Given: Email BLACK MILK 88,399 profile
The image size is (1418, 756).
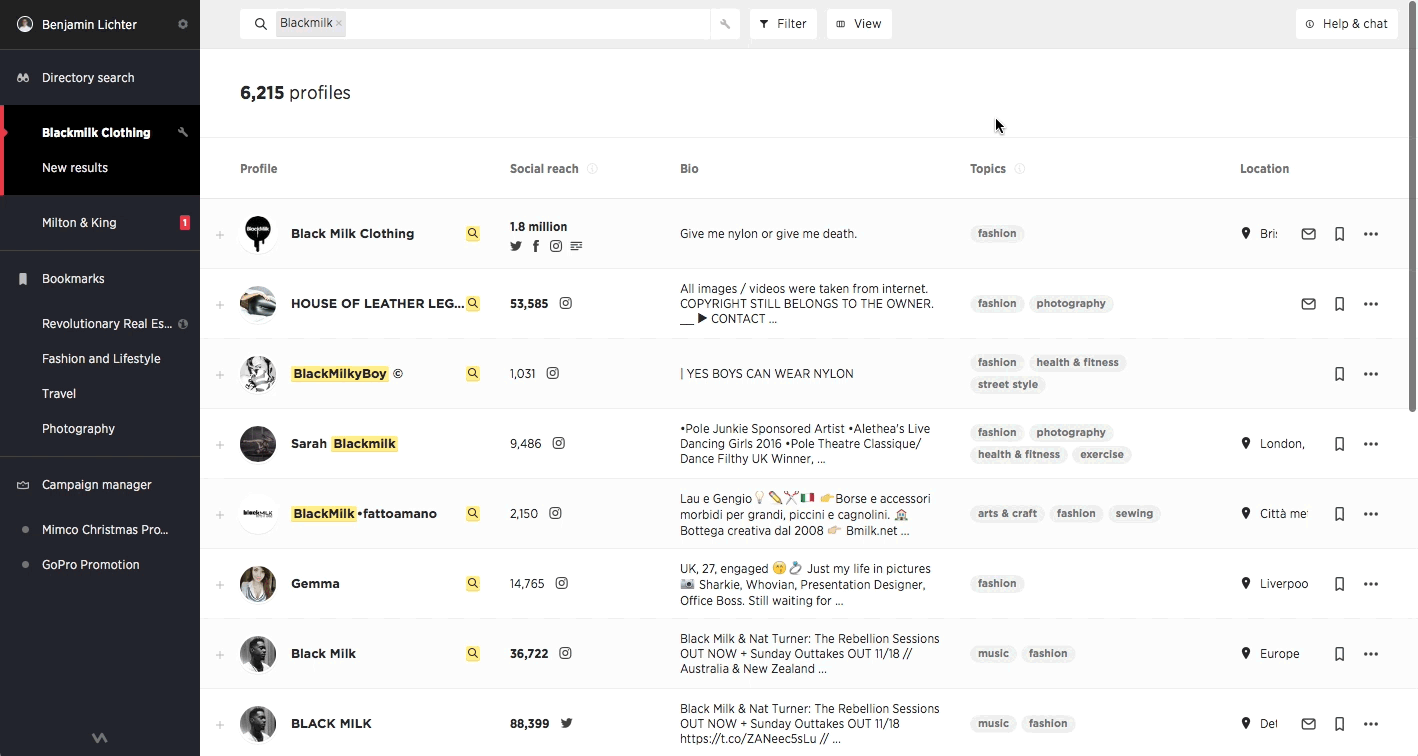Looking at the screenshot, I should coord(1308,724).
